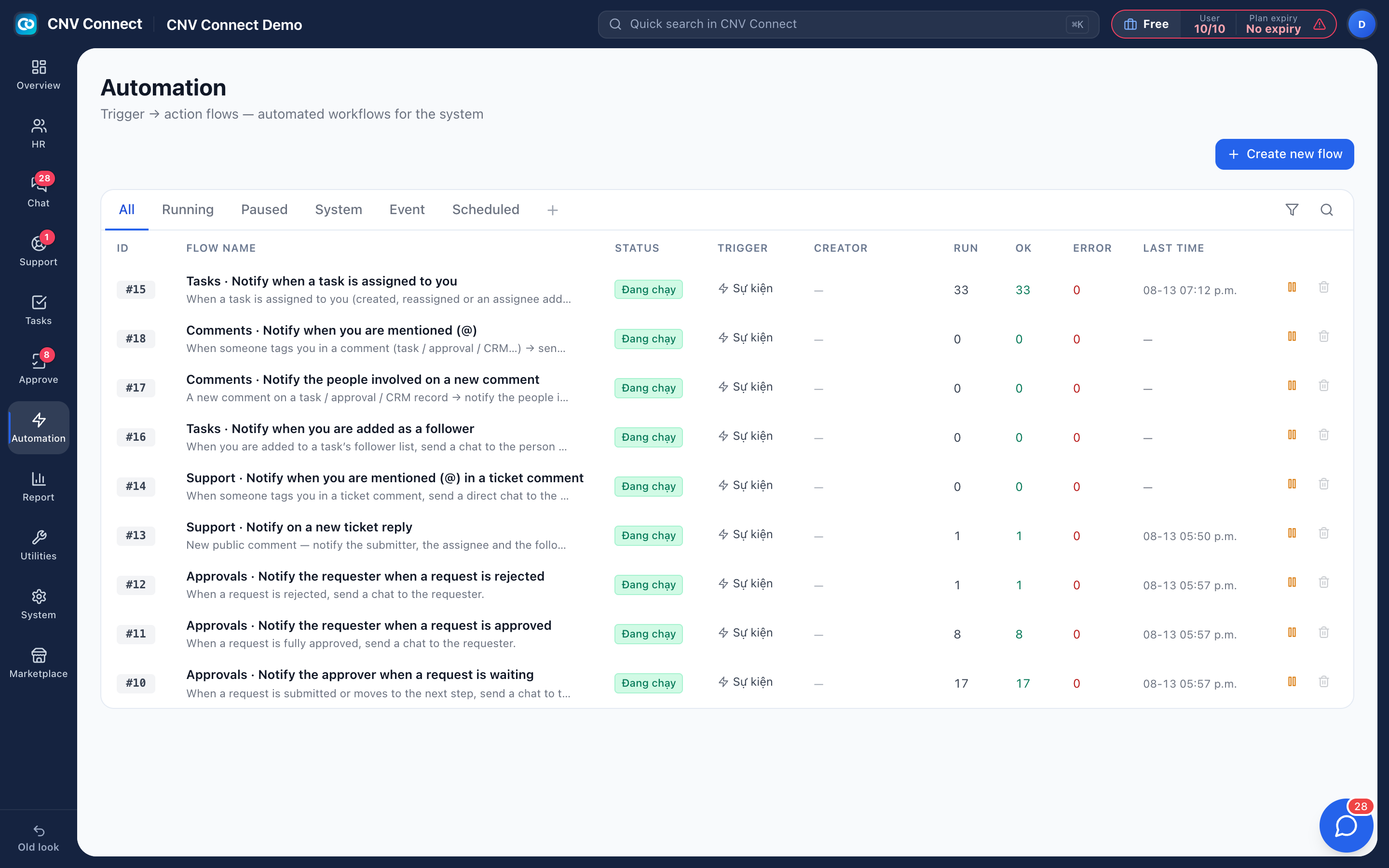
Task: Open the filter icon for flows
Action: (1292, 210)
